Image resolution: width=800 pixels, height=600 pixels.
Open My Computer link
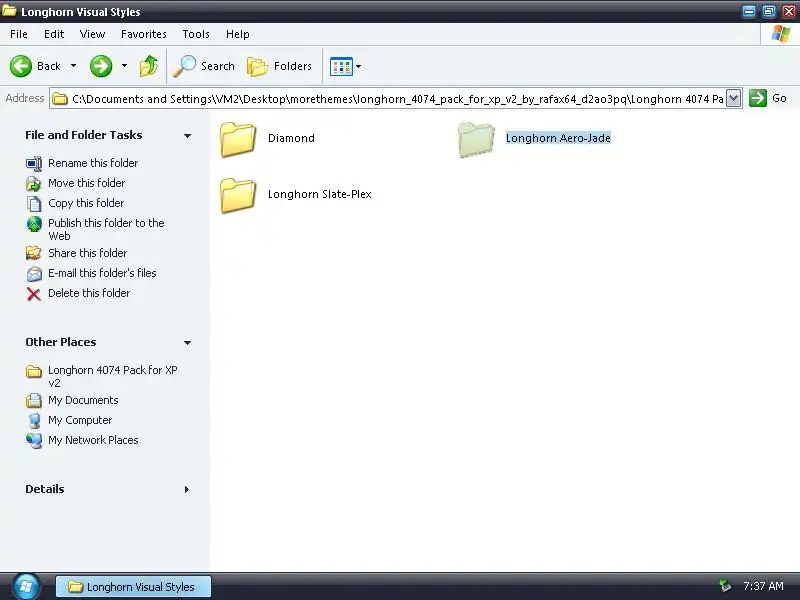[x=80, y=420]
